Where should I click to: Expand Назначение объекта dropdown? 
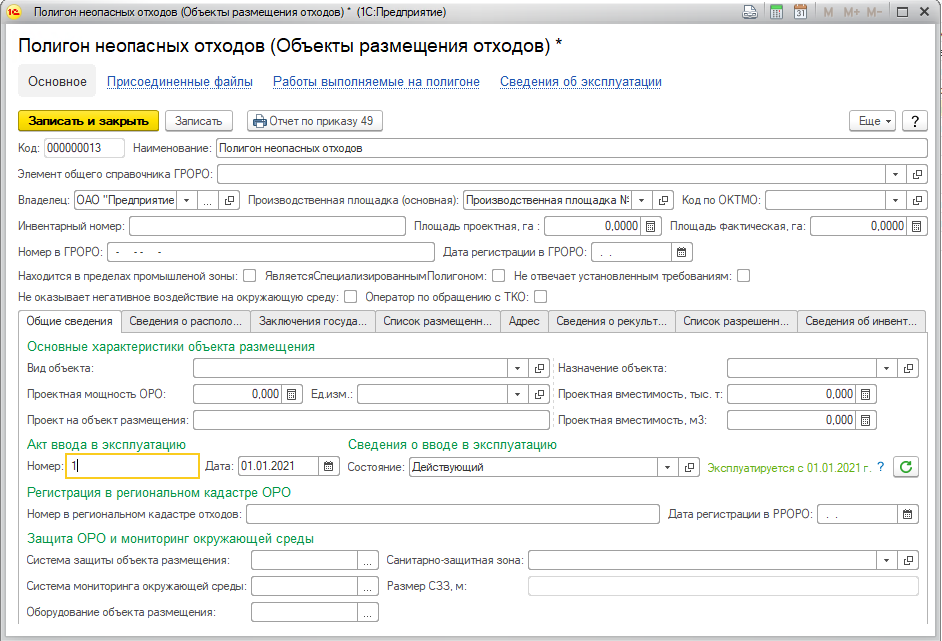pyautogui.click(x=887, y=368)
